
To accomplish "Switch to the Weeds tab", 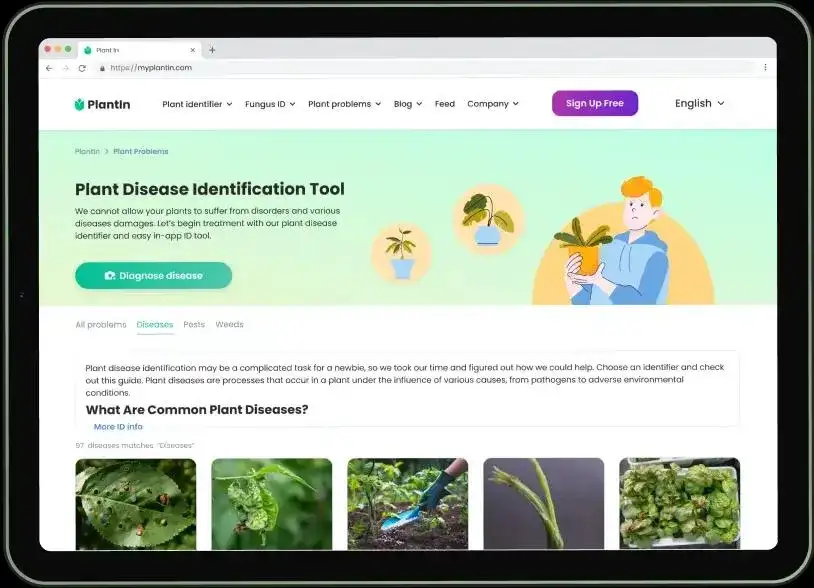I will coord(229,325).
